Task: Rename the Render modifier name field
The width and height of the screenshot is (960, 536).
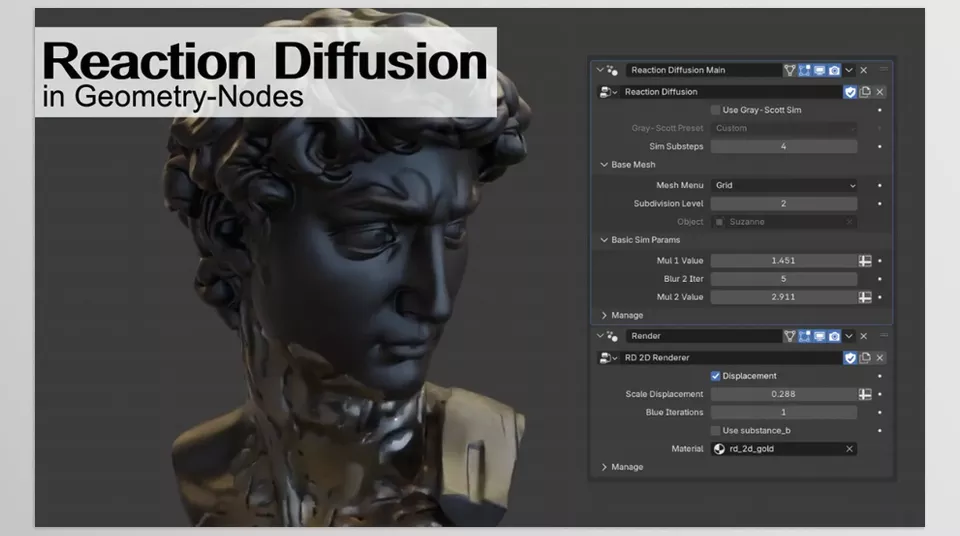Action: pyautogui.click(x=703, y=336)
